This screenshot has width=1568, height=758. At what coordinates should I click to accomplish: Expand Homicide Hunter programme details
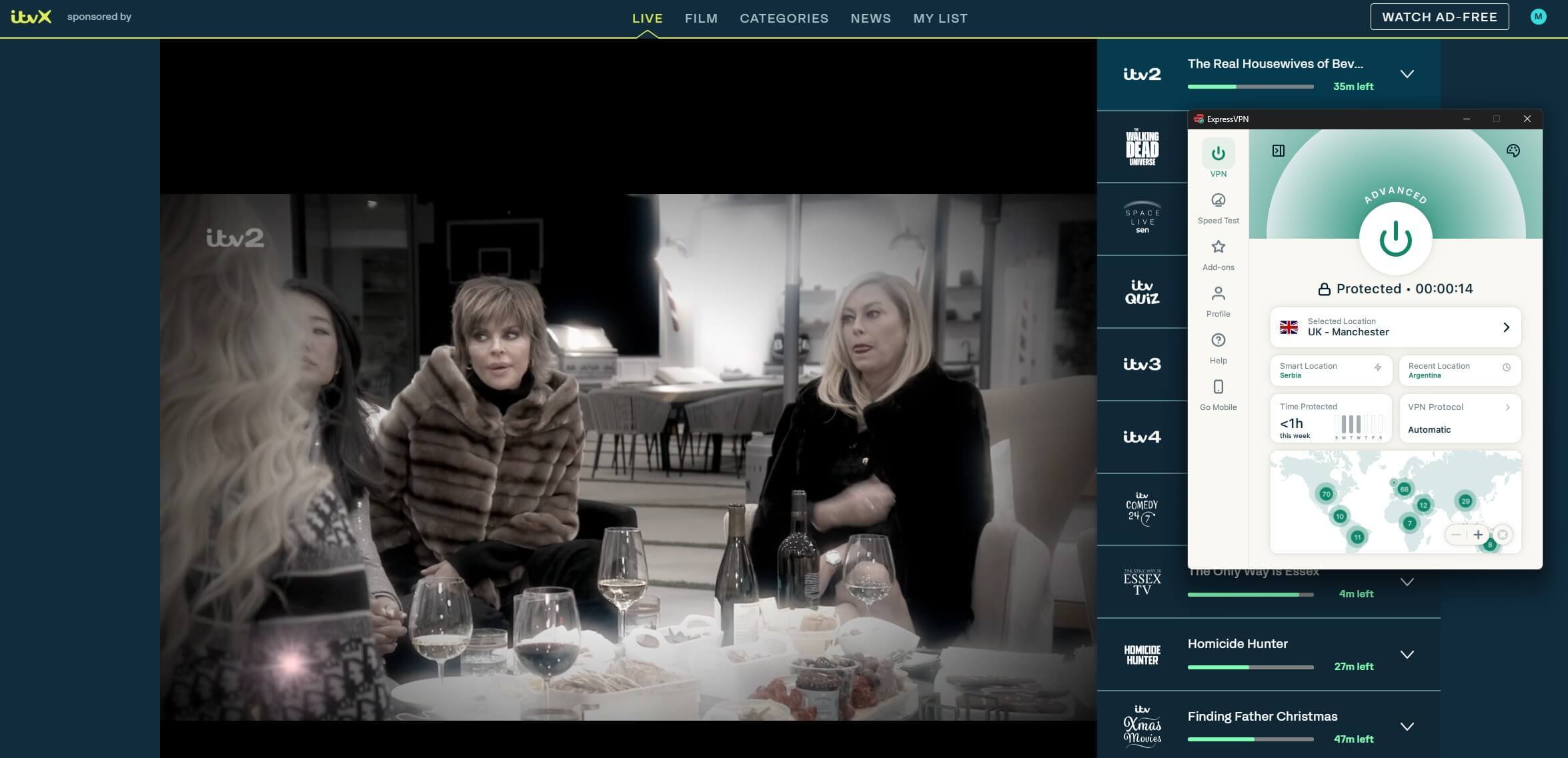pos(1407,655)
